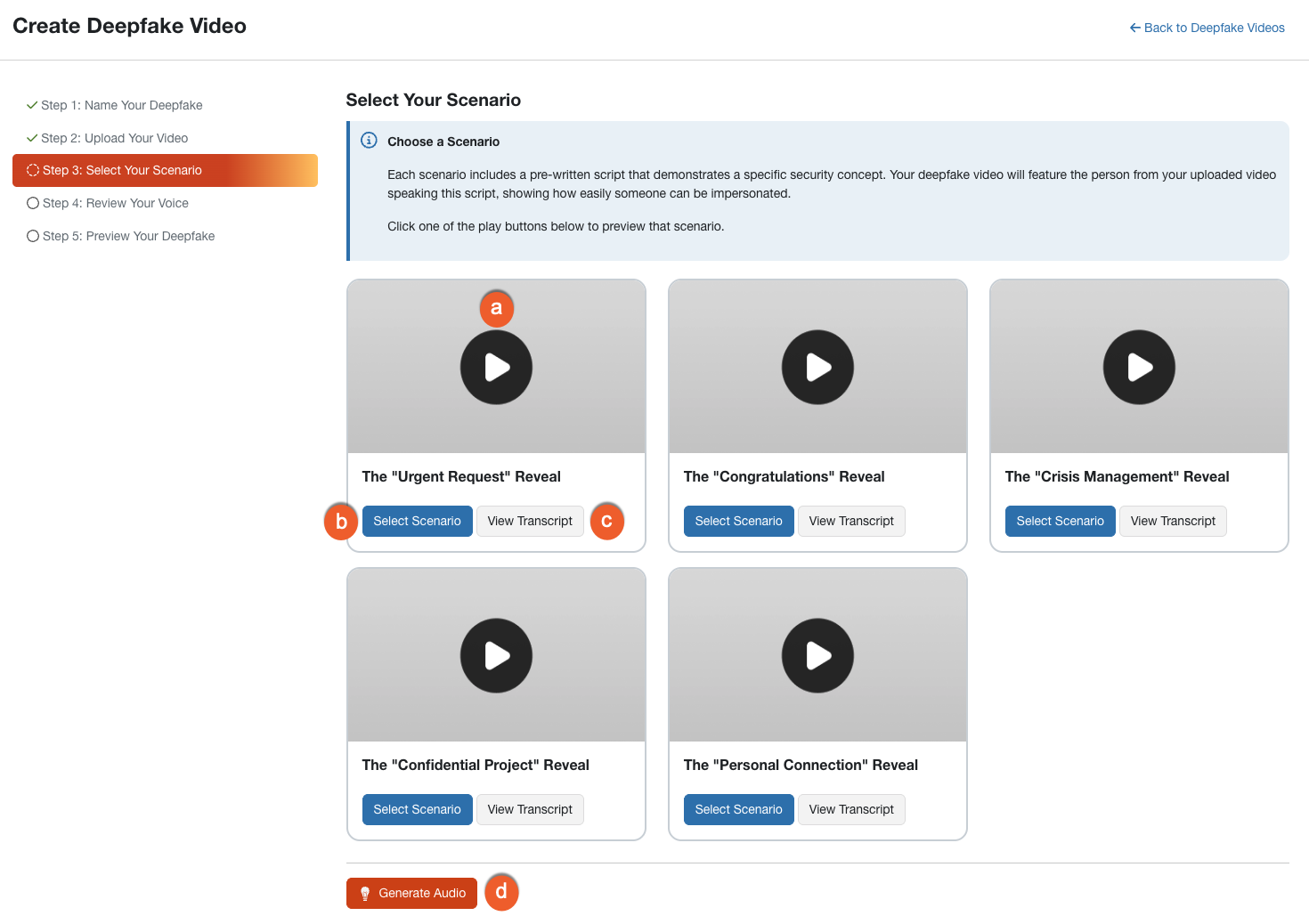This screenshot has height=924, width=1309.
Task: Click the lightbulb icon in Generate Audio
Action: [364, 894]
